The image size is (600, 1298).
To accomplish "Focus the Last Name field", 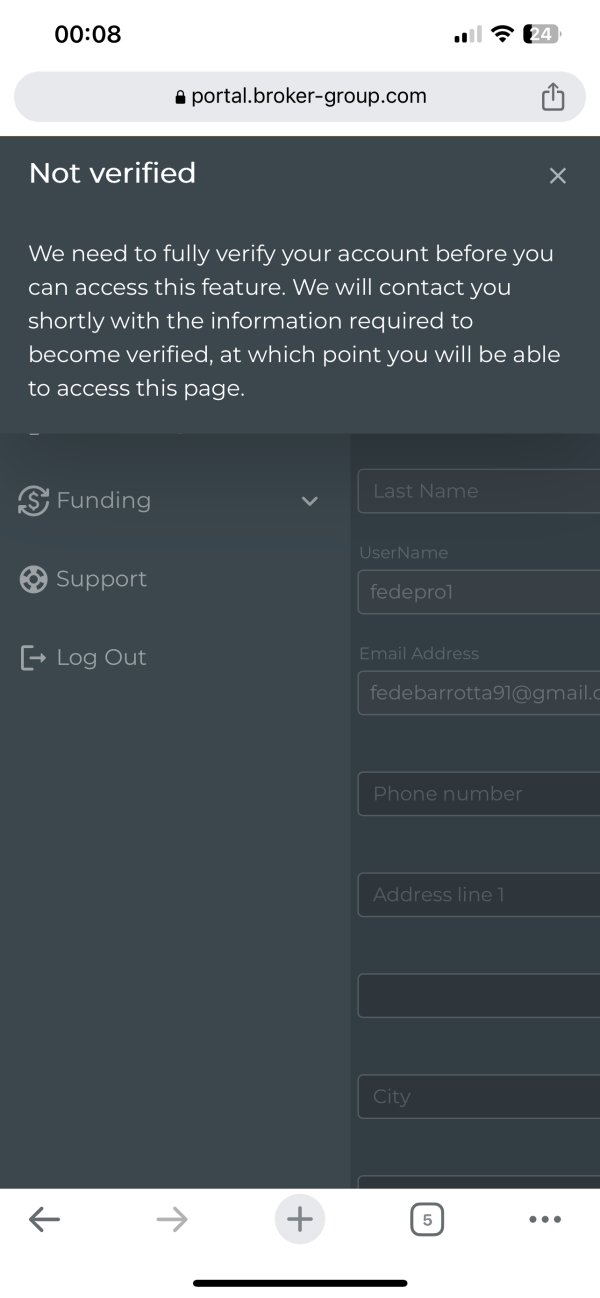I will tap(479, 491).
